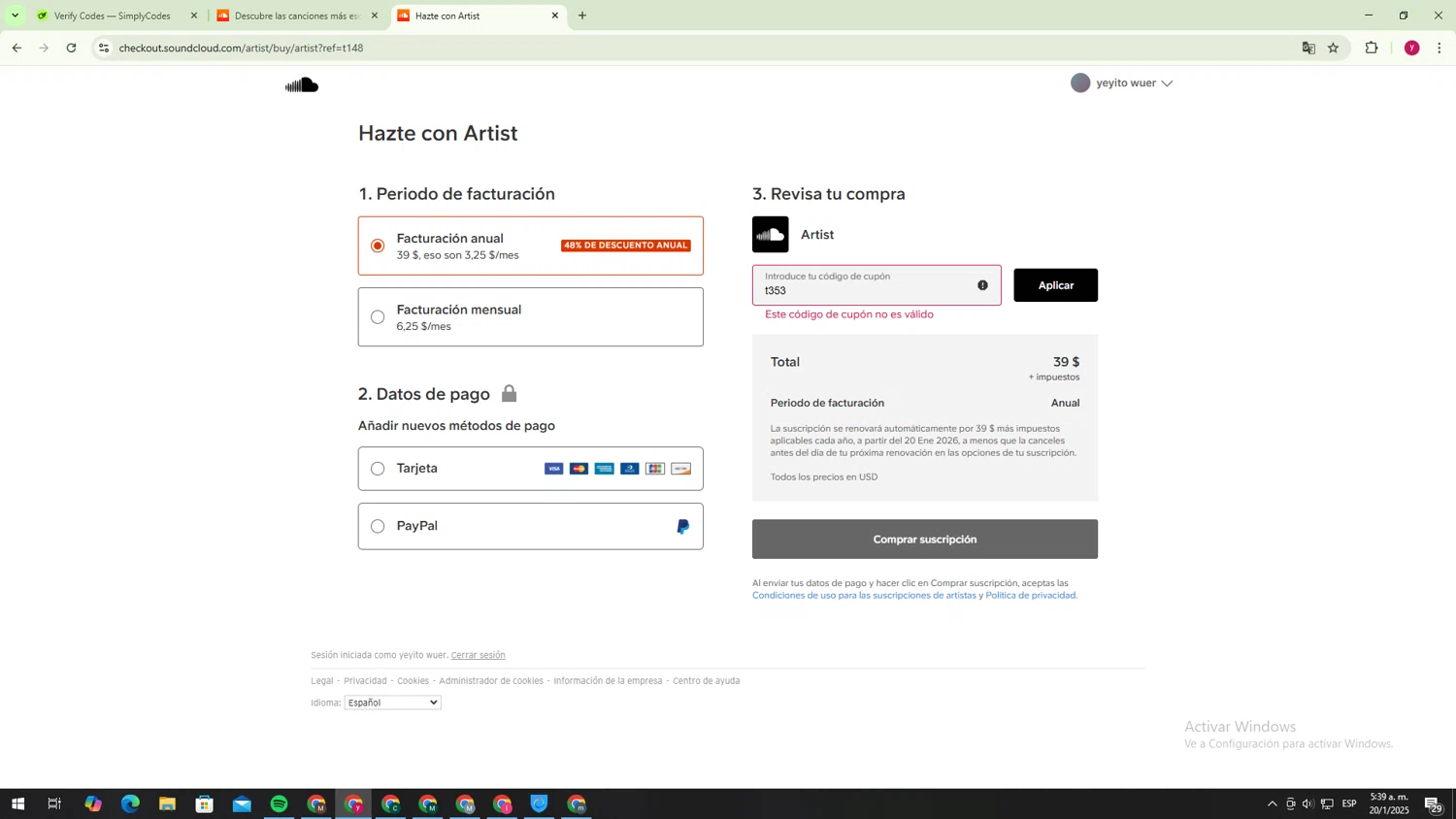Click the padlock icon beside Datos de pago
This screenshot has width=1456, height=819.
tap(509, 393)
